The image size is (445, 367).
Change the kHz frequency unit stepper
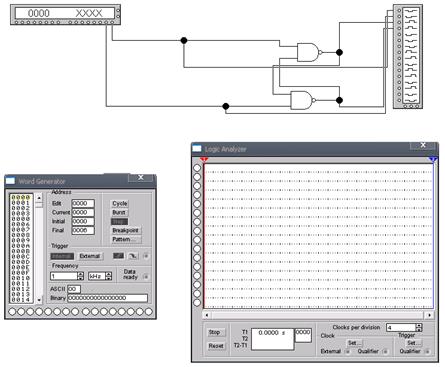(x=109, y=276)
